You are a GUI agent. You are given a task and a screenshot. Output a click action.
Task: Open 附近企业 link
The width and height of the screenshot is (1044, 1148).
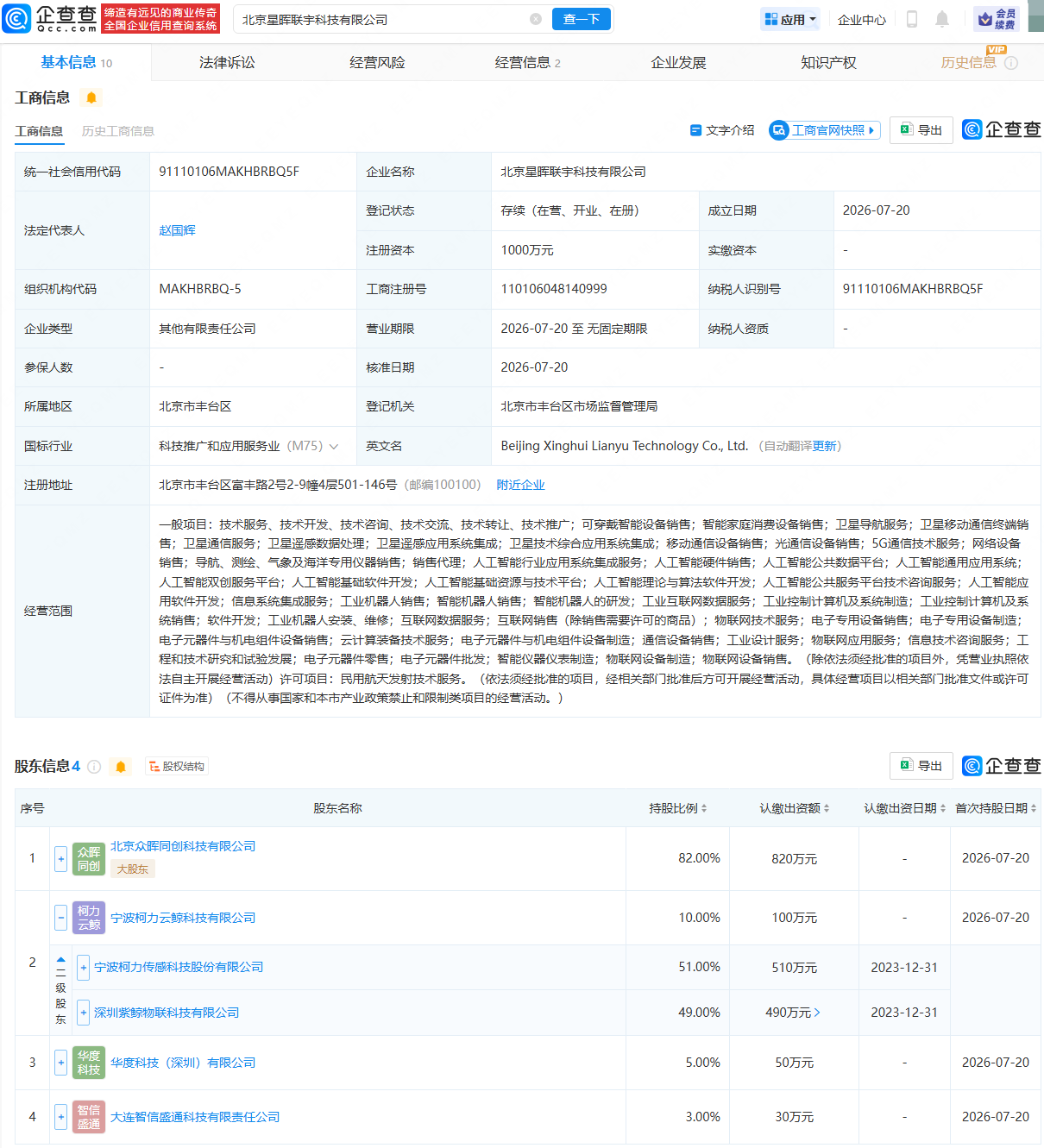tap(520, 485)
